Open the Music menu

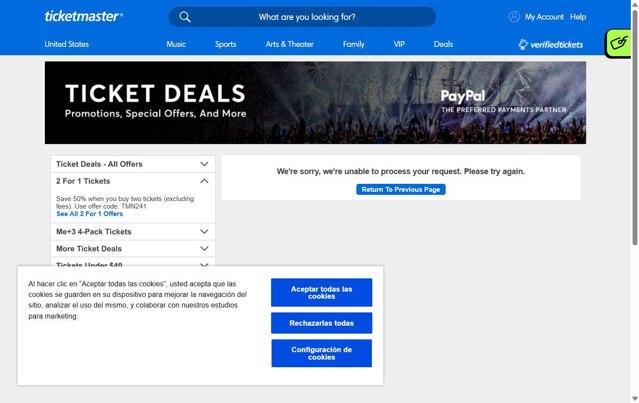click(x=176, y=44)
